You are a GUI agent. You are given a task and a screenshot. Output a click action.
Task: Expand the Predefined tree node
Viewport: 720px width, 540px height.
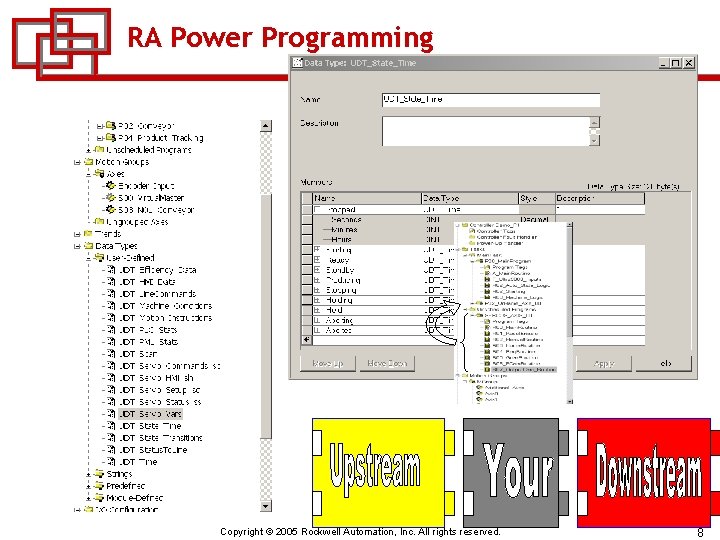click(x=88, y=486)
